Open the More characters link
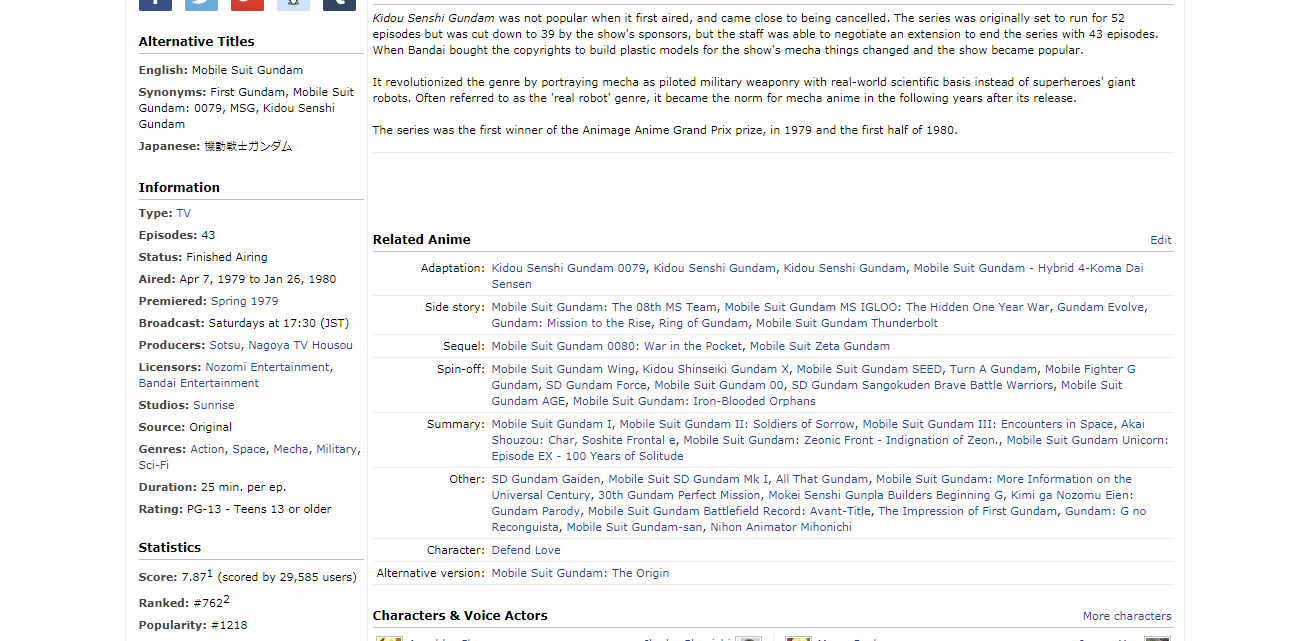 (1126, 616)
